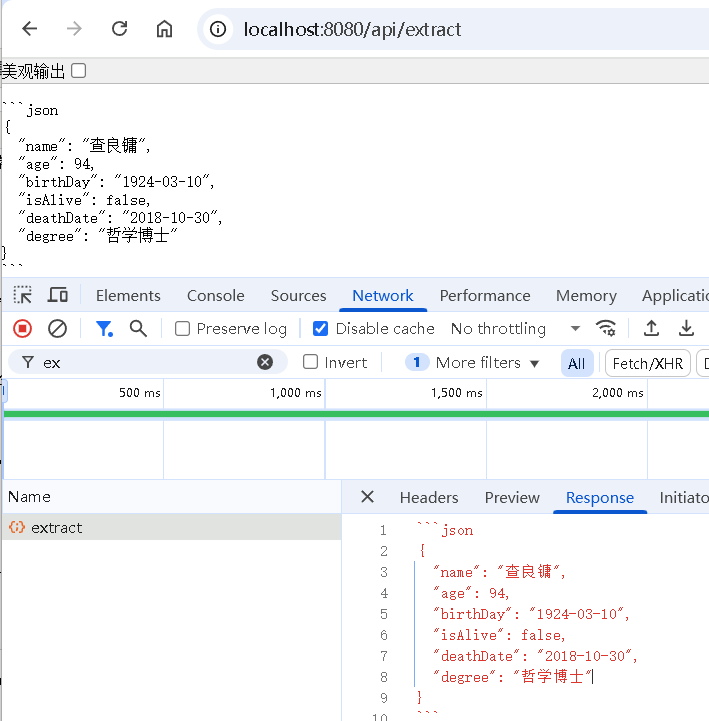Image resolution: width=709 pixels, height=721 pixels.
Task: Expand the More filters dropdown
Action: coord(472,363)
